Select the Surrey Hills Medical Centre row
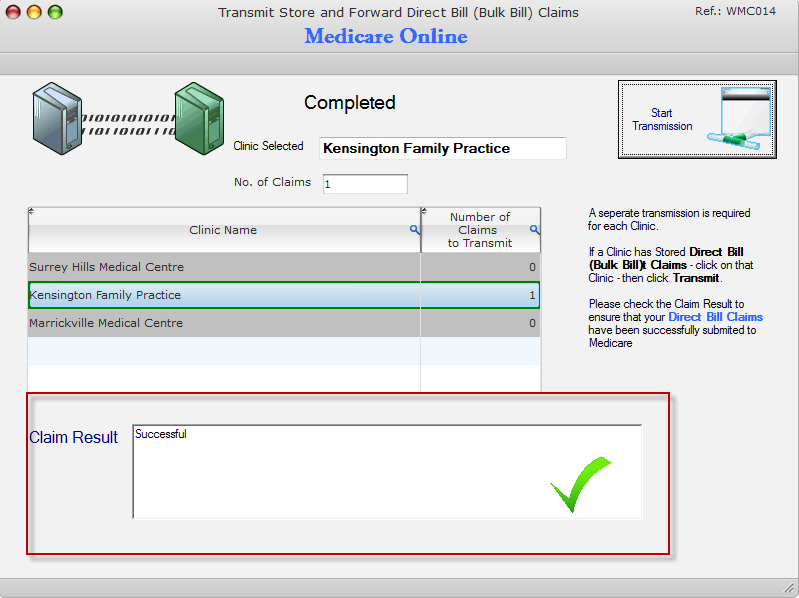Viewport: 799px width, 598px height. coord(284,267)
